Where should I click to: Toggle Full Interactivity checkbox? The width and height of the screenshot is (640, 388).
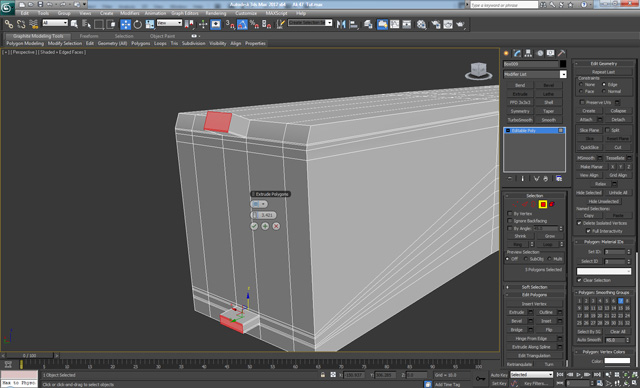point(588,231)
